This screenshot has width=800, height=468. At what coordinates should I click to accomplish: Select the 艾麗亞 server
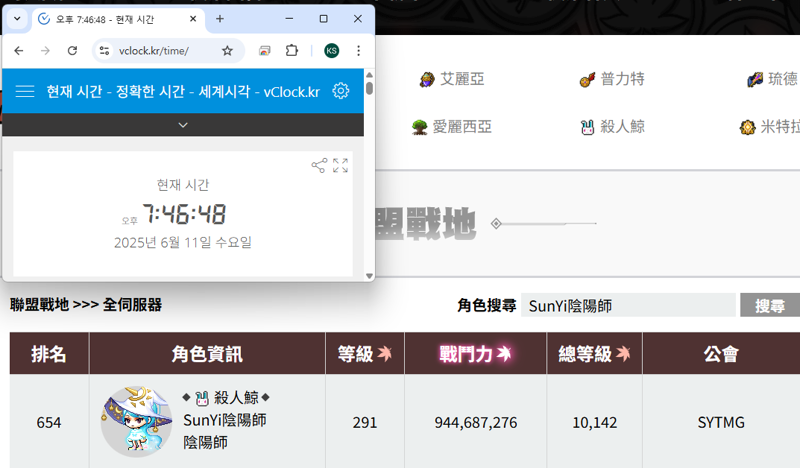pos(452,79)
